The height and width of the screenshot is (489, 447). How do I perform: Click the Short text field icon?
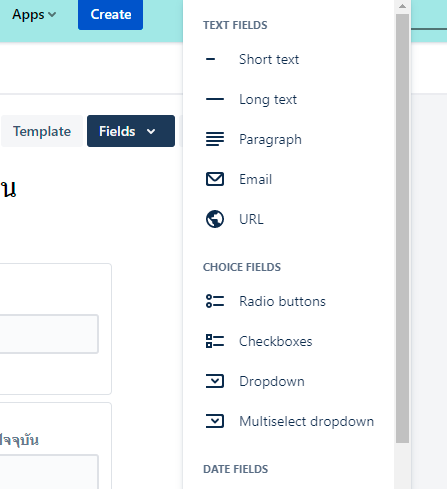(211, 60)
